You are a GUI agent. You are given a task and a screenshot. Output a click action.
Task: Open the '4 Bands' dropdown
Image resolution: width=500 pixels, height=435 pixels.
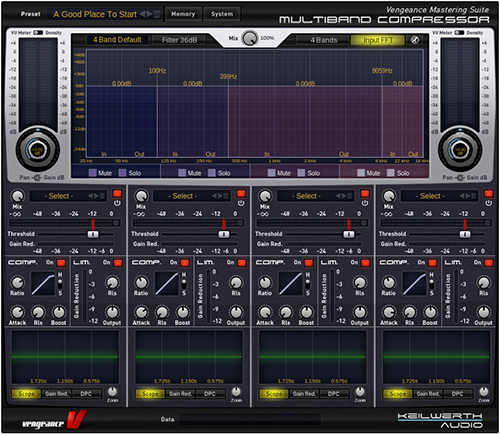pyautogui.click(x=324, y=40)
